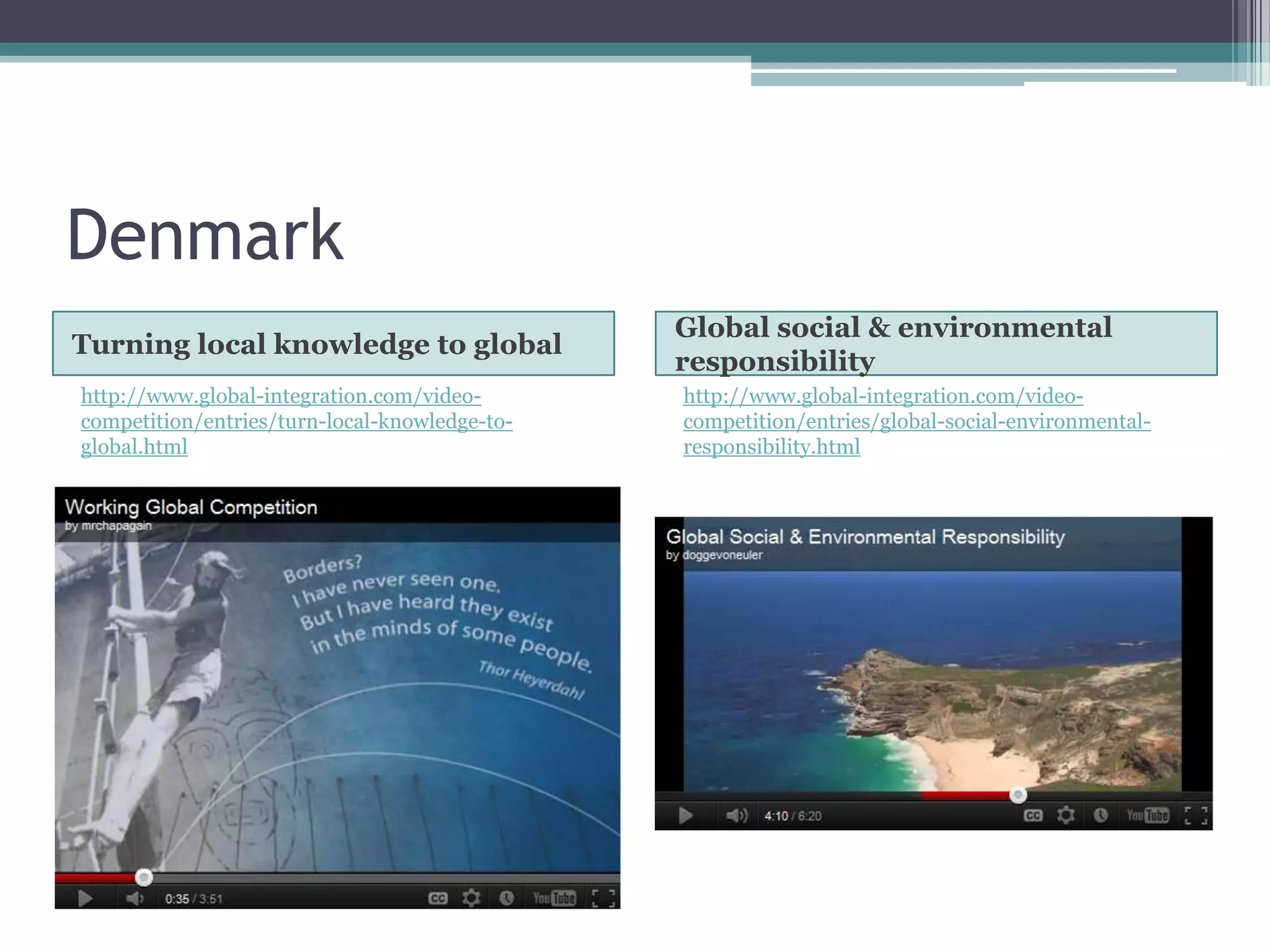Viewport: 1270px width, 952px height.
Task: Click the 'Global social & environmental responsibility' heading box
Action: (936, 343)
